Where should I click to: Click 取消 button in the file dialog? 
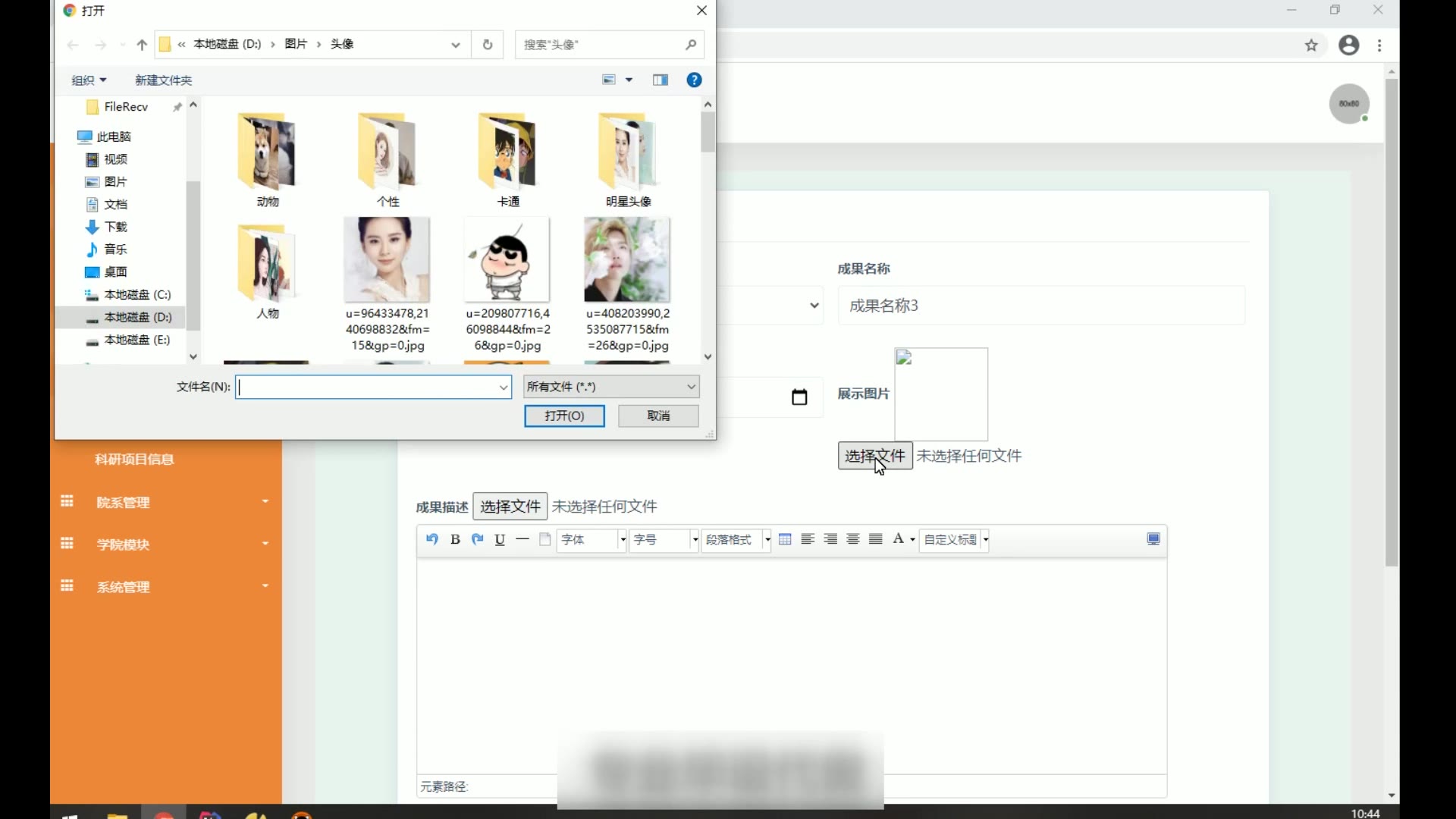(x=658, y=416)
